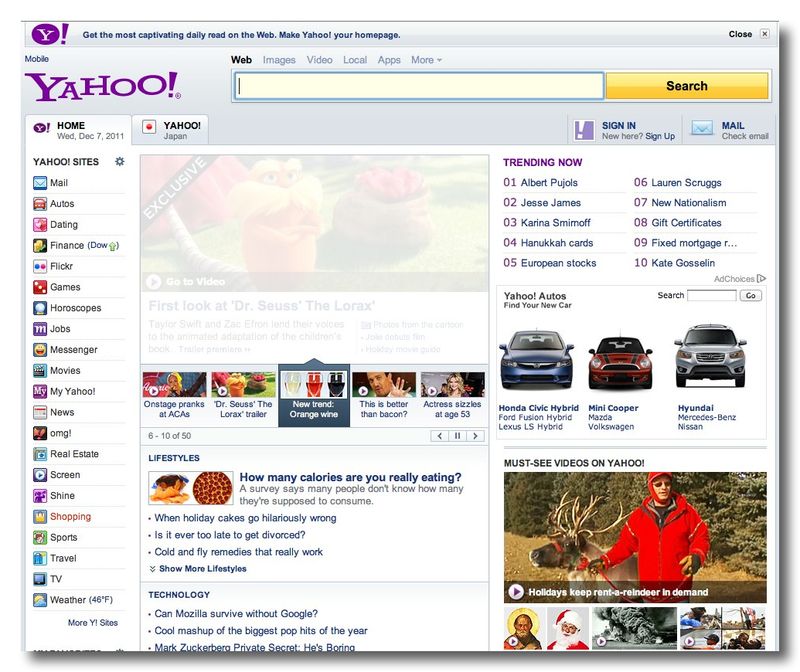The image size is (800, 672).
Task: Open the Dating heart icon
Action: click(x=40, y=225)
